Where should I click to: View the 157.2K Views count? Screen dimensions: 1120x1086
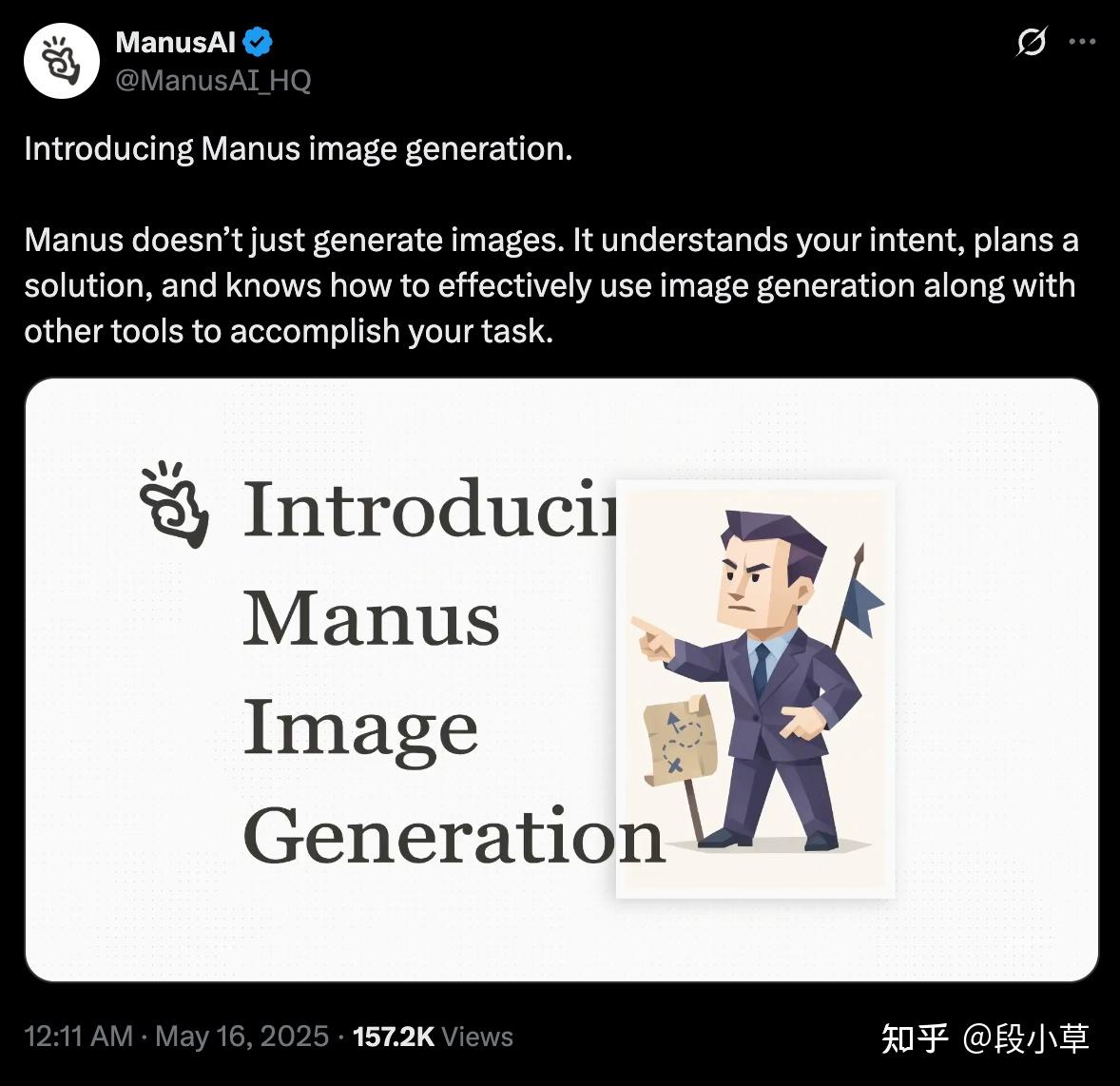tap(433, 1036)
